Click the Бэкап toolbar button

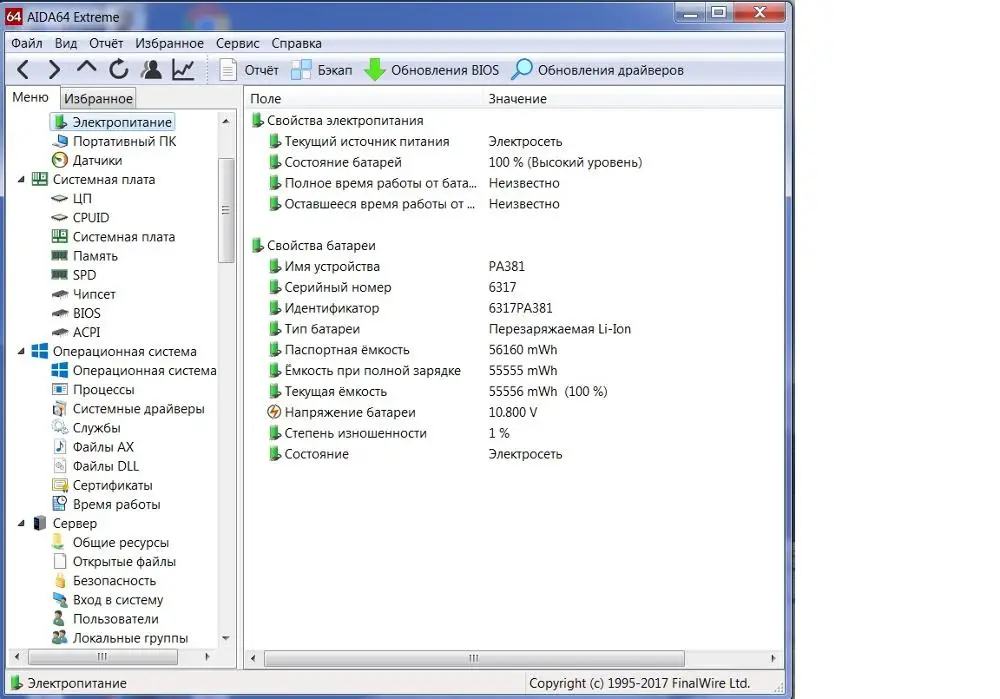coord(322,70)
